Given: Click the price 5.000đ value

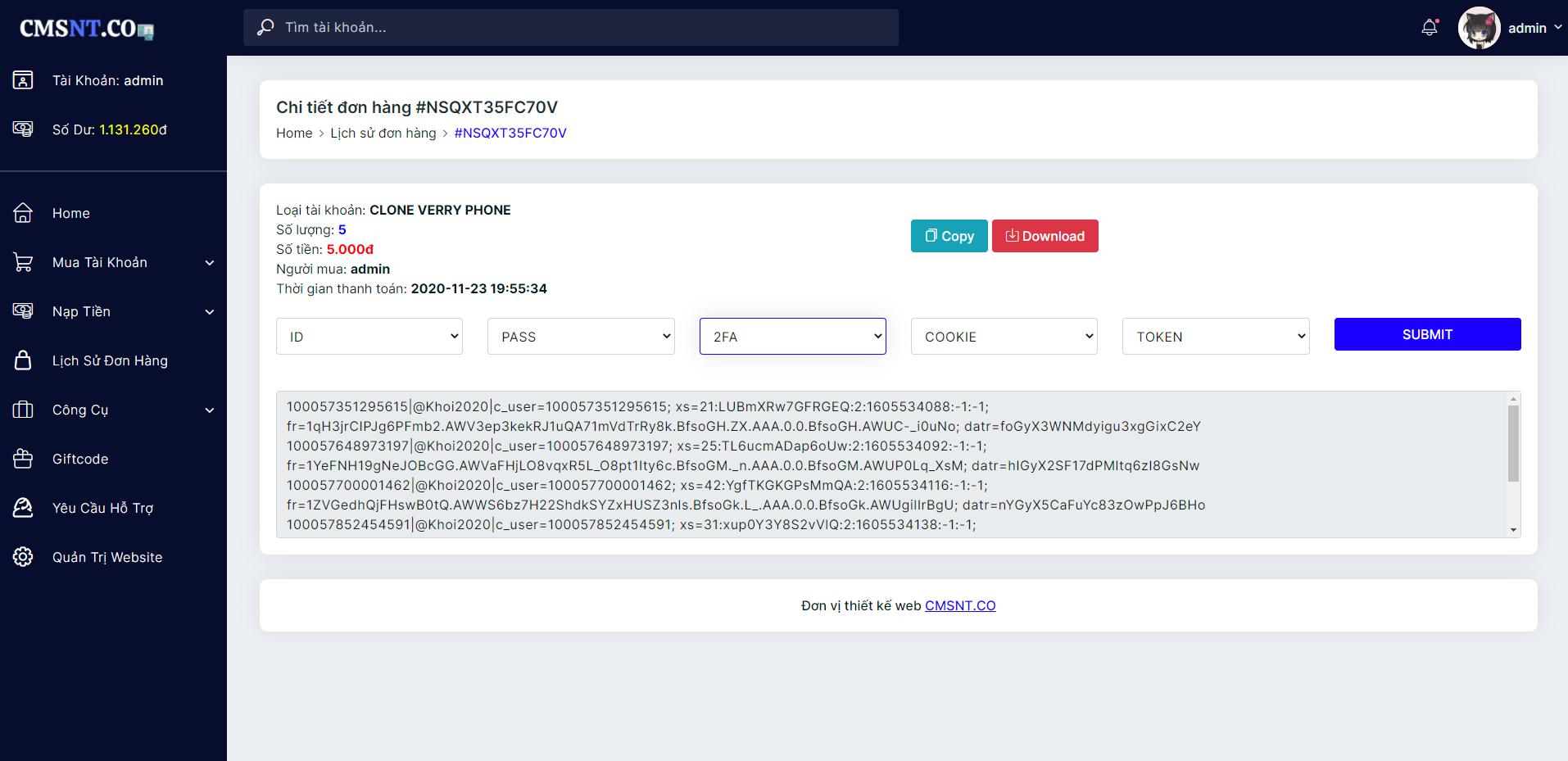Looking at the screenshot, I should (x=350, y=249).
